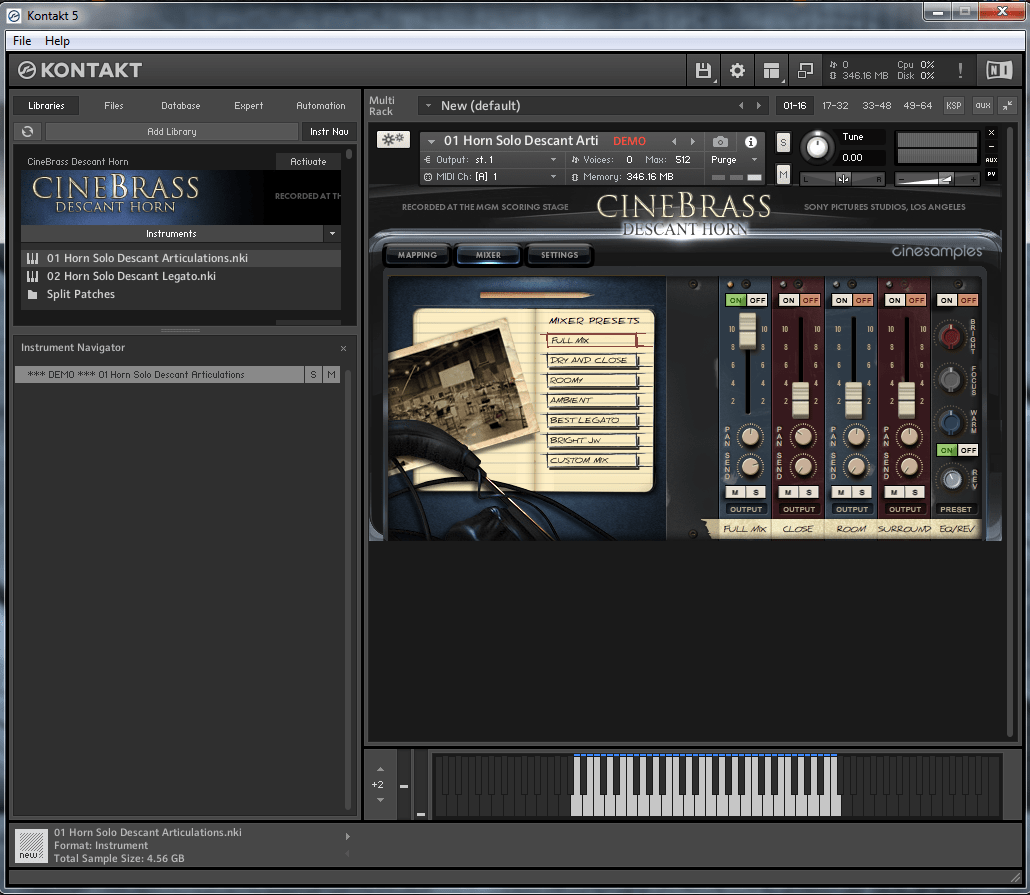
Task: Turn ON the Room mic channel
Action: click(x=841, y=300)
